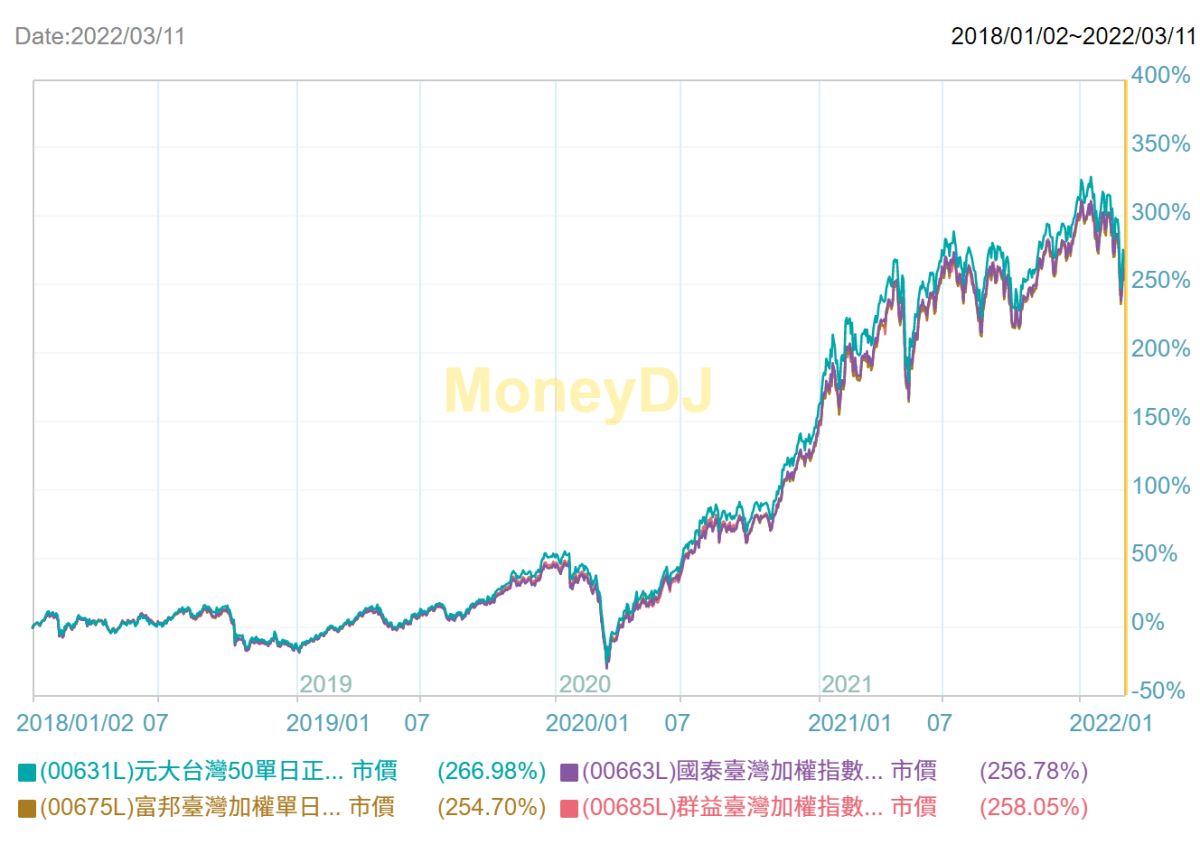Click the brown 00675L legend color swatch
The image size is (1200, 853).
click(27, 808)
